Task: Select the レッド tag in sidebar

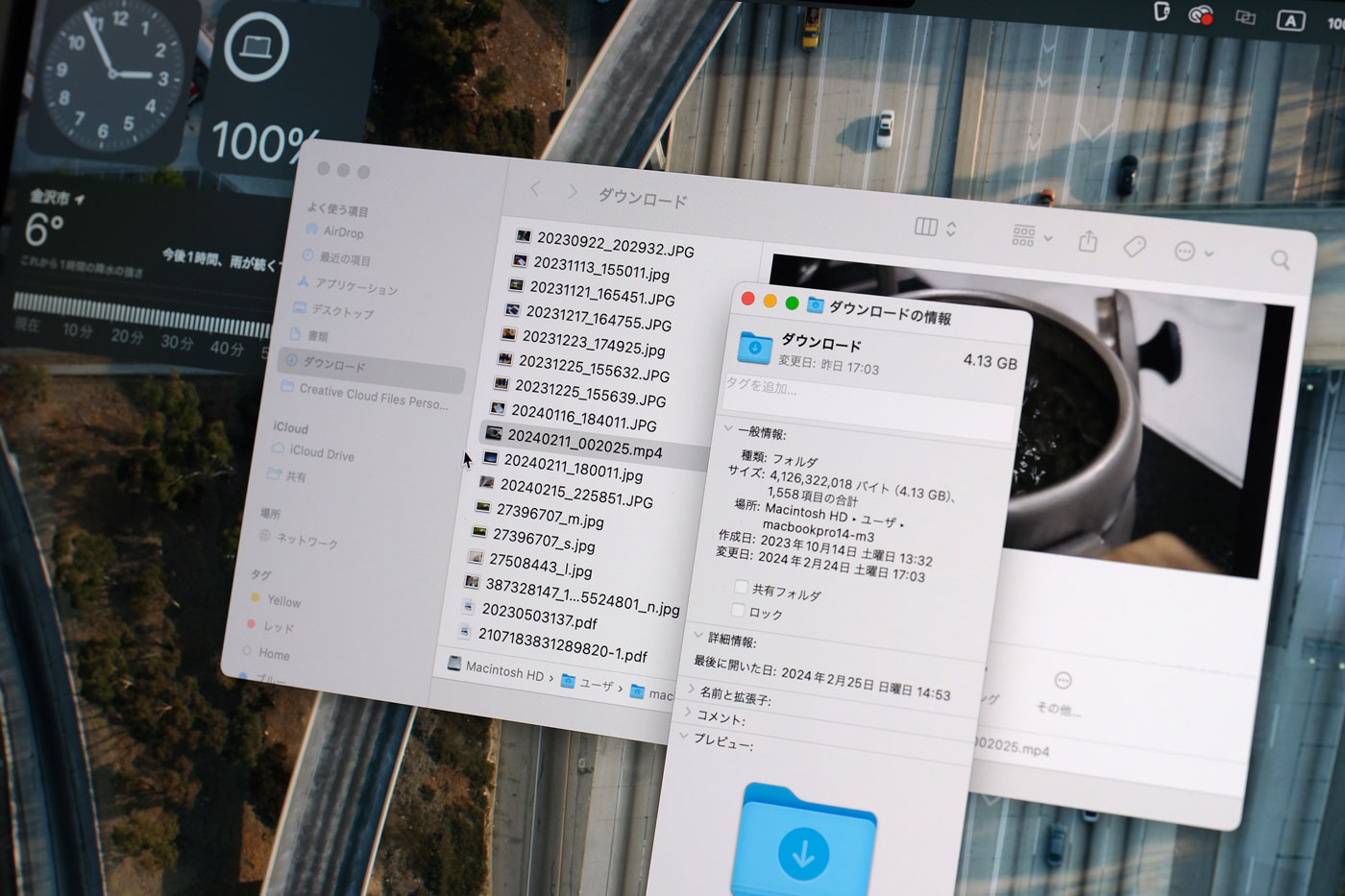Action: tap(271, 626)
